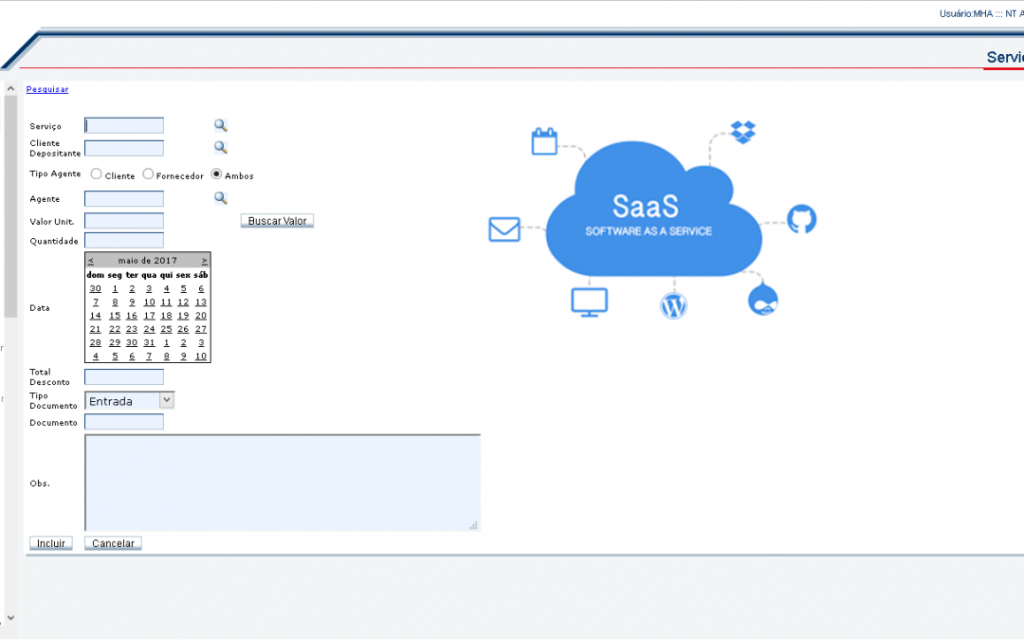Select the Ambos radio option
The width and height of the screenshot is (1024, 640).
pyautogui.click(x=216, y=174)
